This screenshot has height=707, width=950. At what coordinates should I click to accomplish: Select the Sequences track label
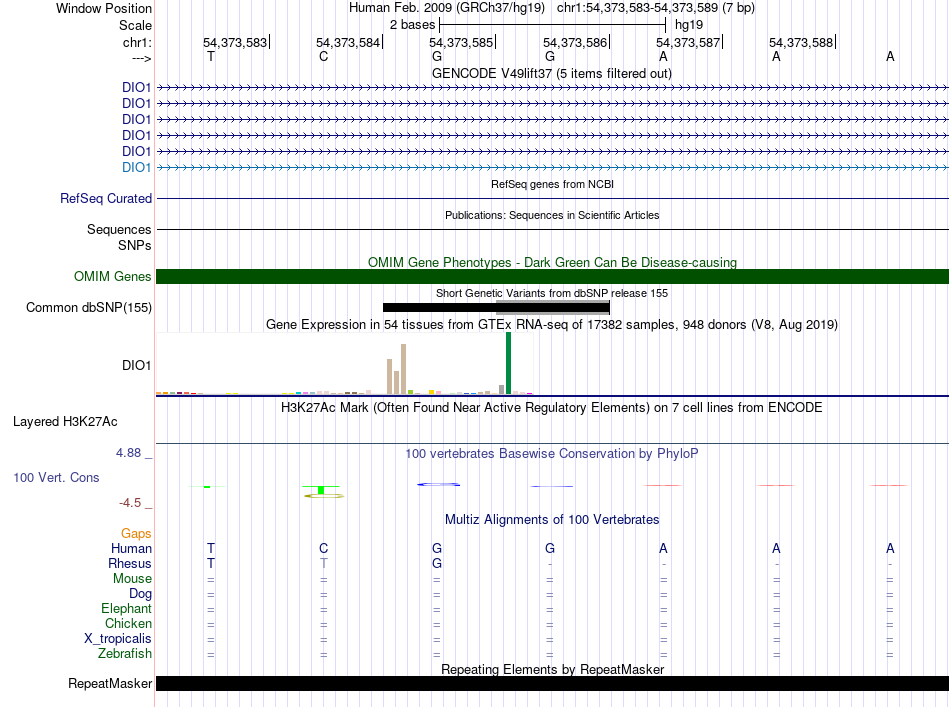click(x=119, y=230)
